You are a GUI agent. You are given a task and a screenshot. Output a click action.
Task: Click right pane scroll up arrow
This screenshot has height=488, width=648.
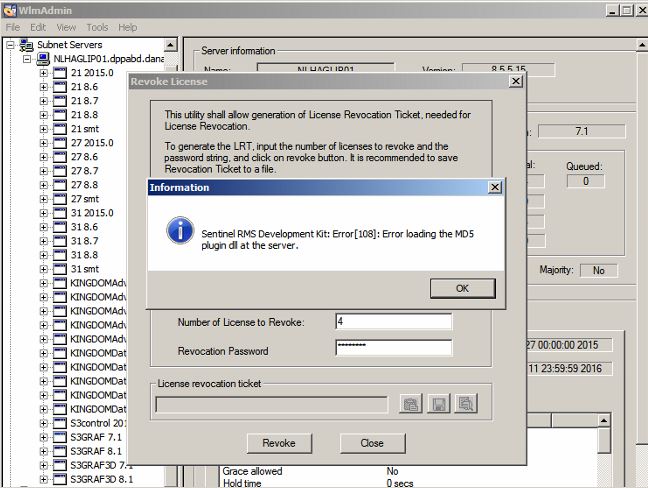[641, 45]
